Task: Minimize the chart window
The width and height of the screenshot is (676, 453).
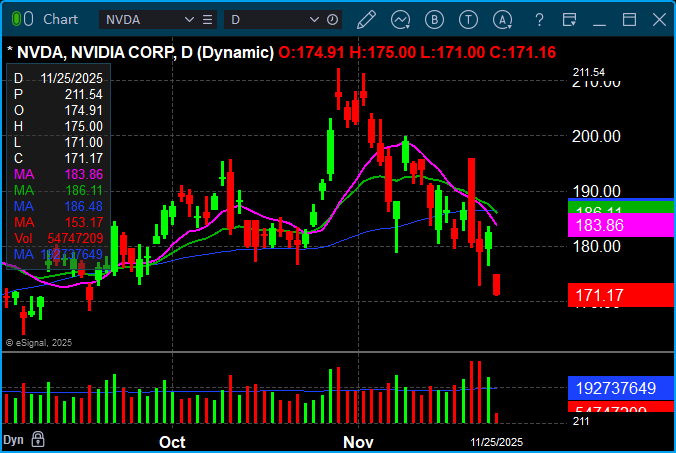Action: (x=599, y=25)
